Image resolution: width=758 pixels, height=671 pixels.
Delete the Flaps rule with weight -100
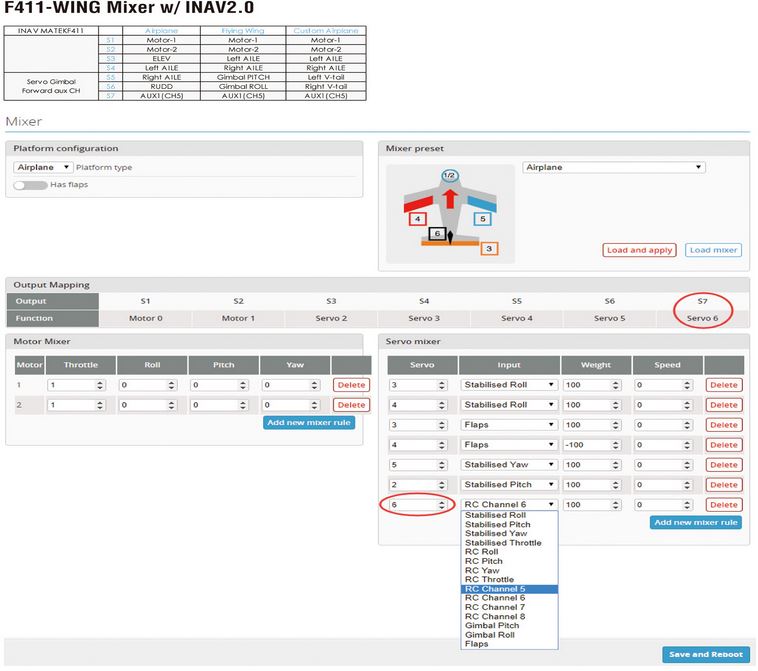point(724,445)
